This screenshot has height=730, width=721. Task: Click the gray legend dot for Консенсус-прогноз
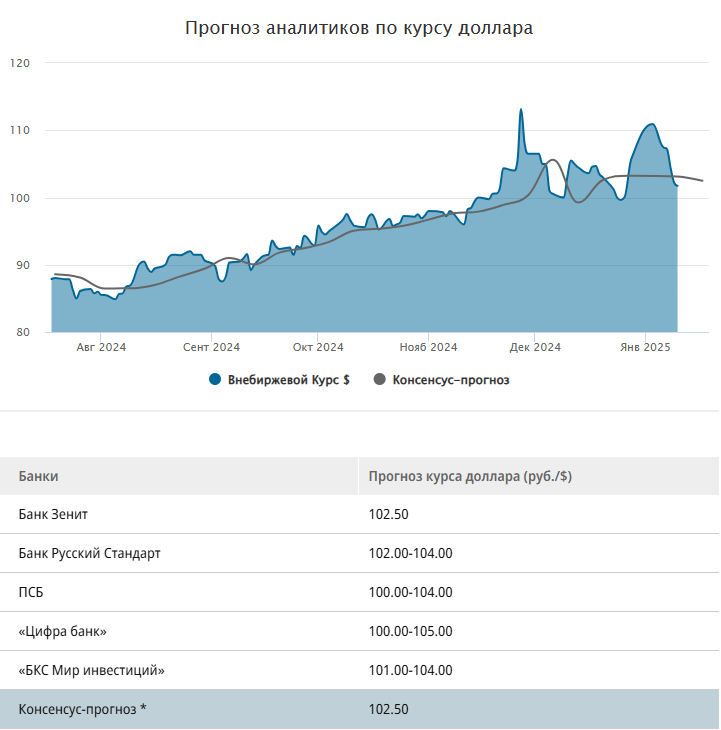pos(380,379)
